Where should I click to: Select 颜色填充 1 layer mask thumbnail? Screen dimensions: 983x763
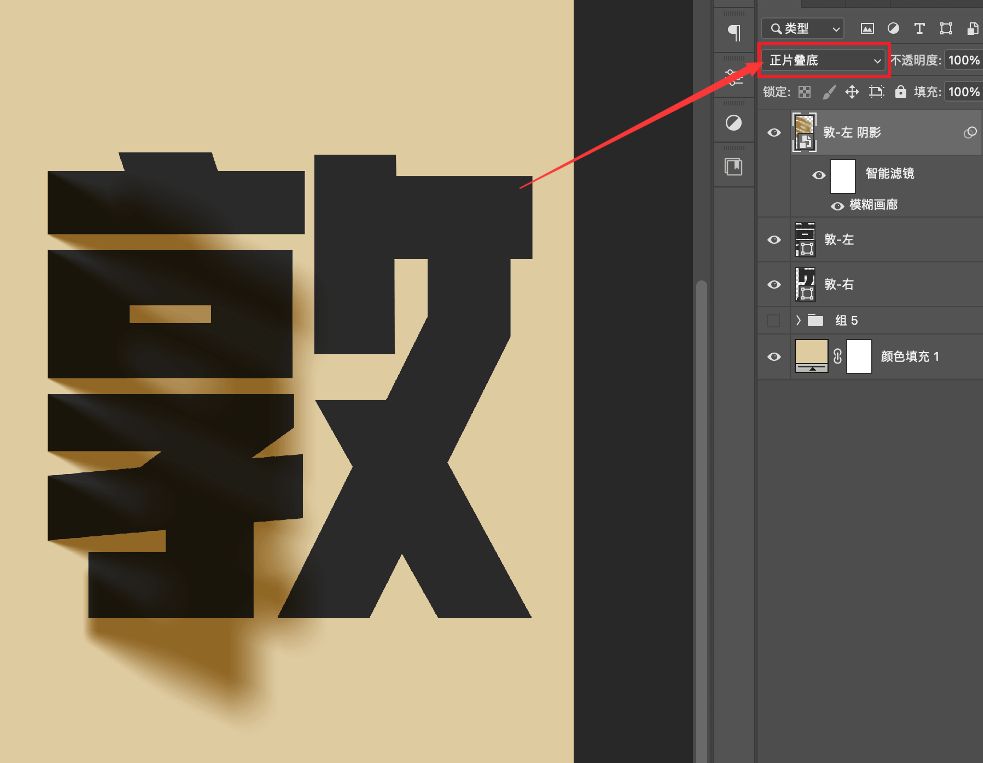coord(859,357)
